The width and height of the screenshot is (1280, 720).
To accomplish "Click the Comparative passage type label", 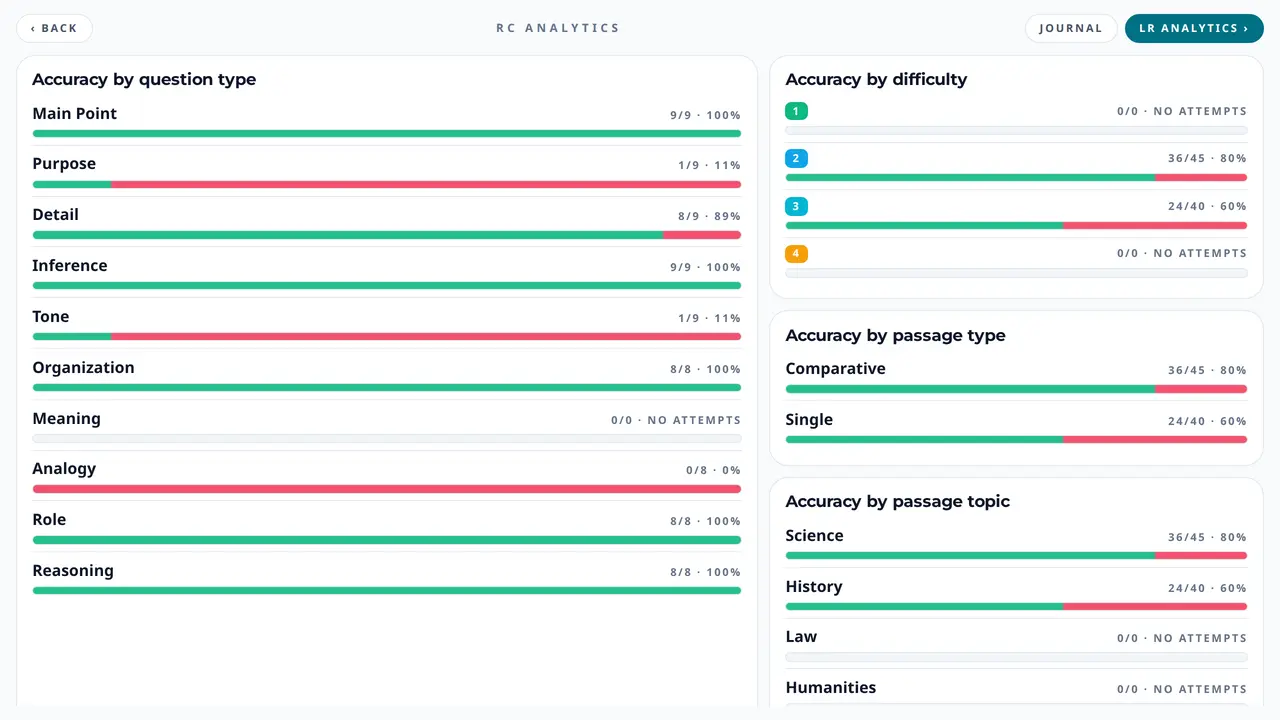I will pos(835,369).
